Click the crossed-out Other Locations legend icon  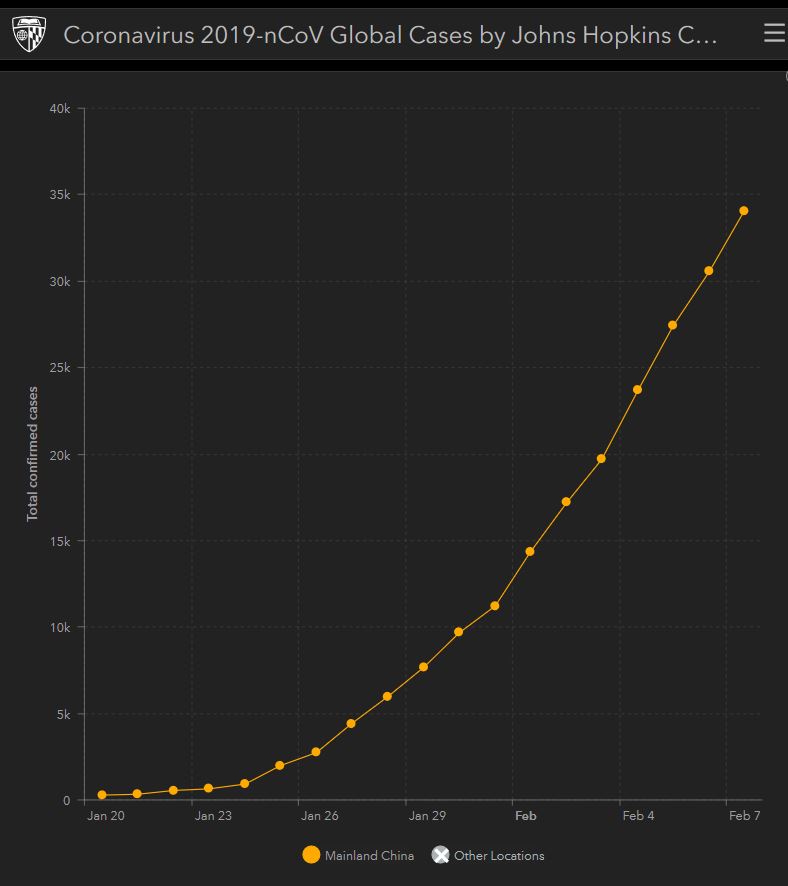(x=440, y=855)
